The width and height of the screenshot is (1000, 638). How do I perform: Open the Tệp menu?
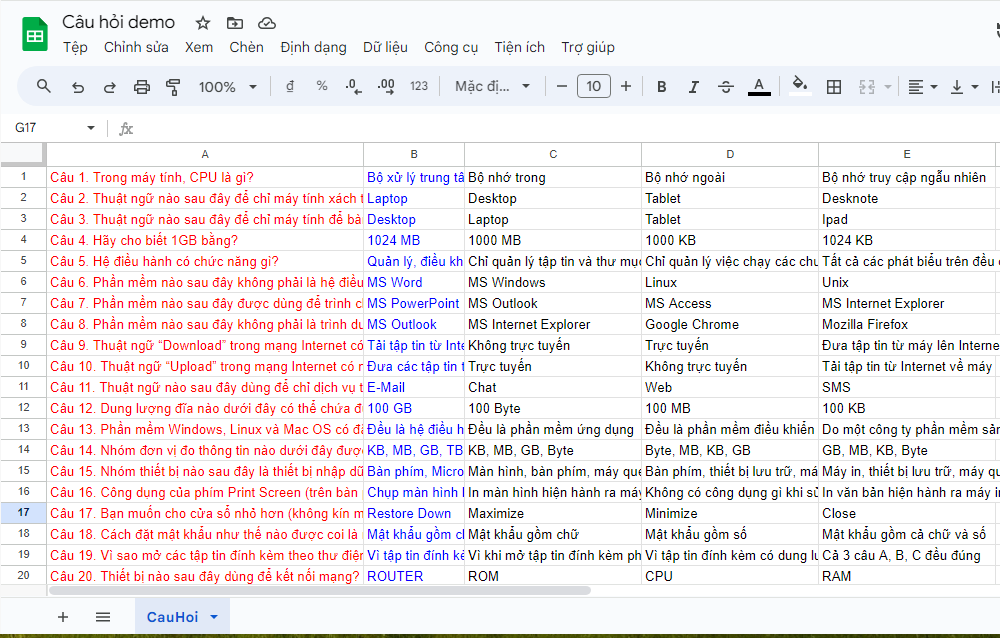[75, 48]
